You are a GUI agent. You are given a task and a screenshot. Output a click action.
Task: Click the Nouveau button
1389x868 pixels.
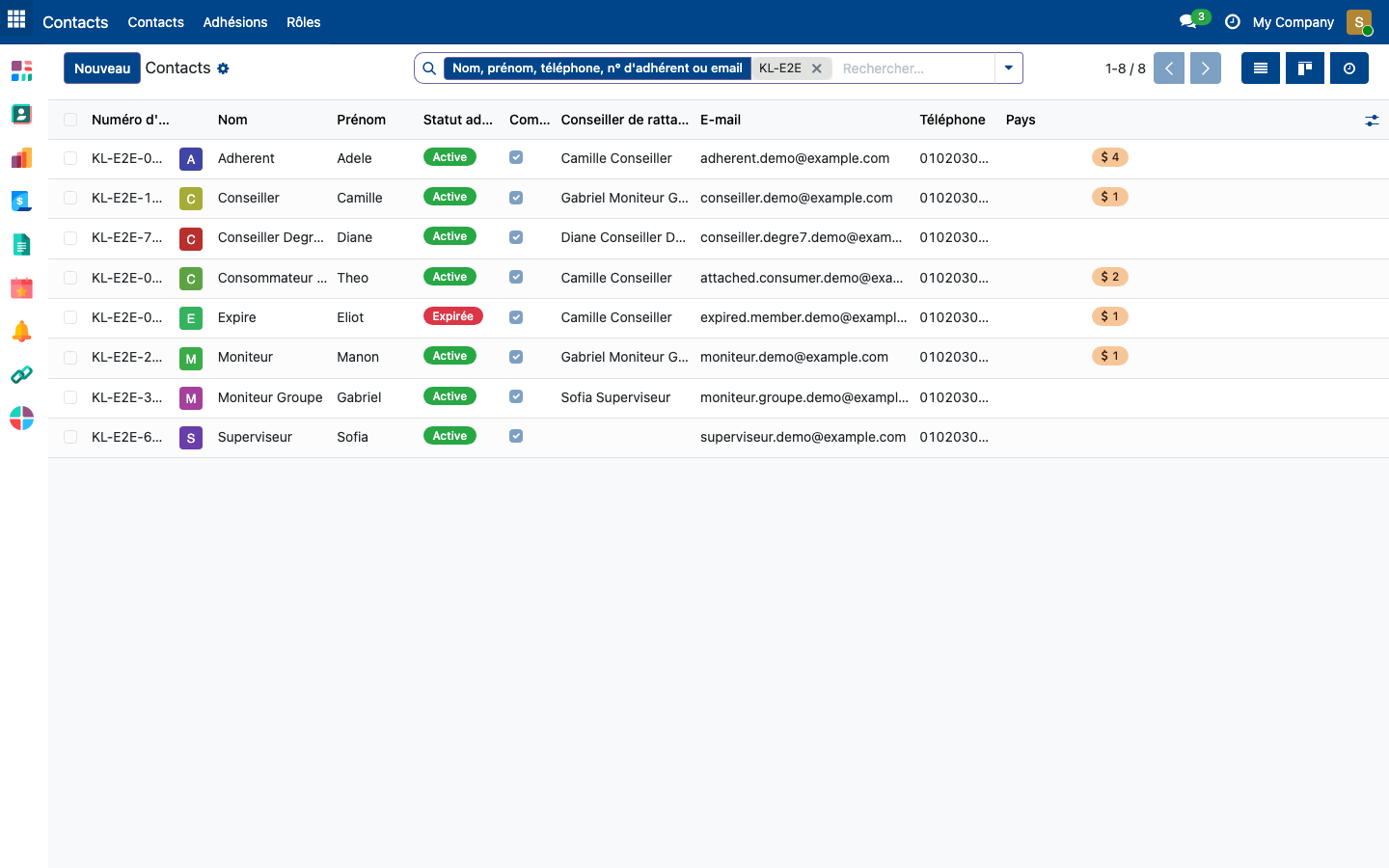point(102,68)
